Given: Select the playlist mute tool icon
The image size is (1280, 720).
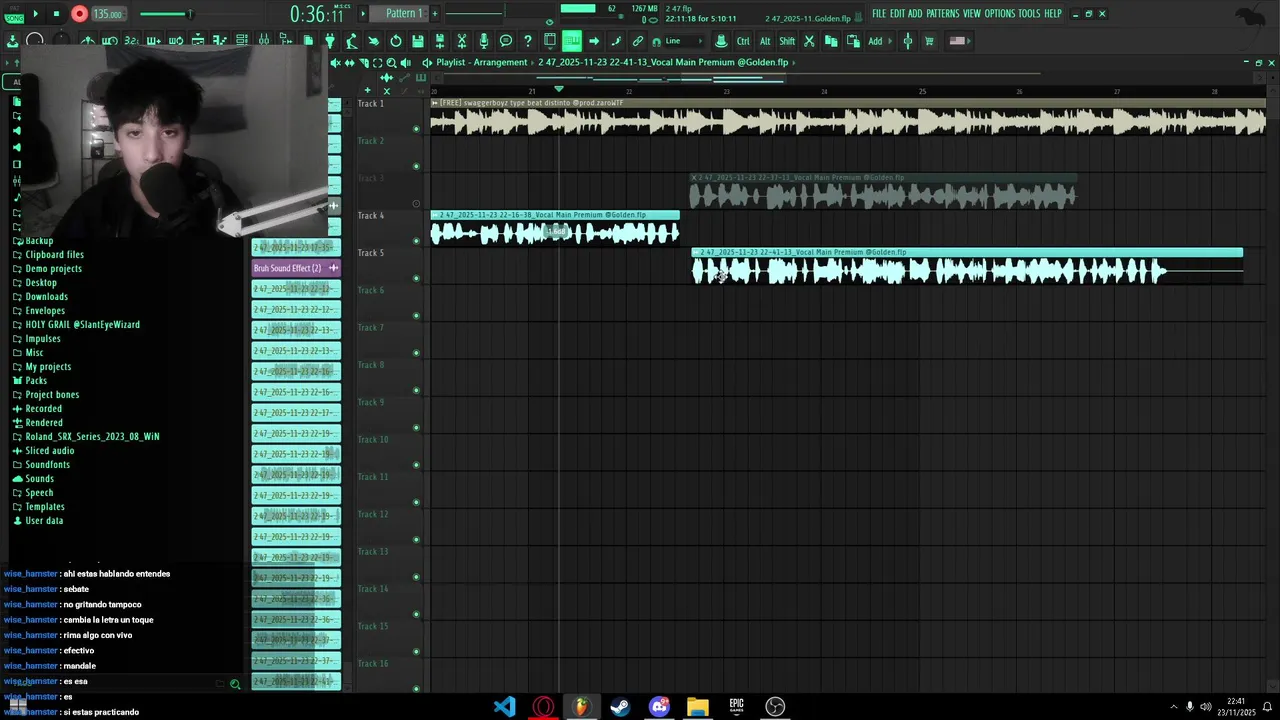Looking at the screenshot, I should 336,63.
